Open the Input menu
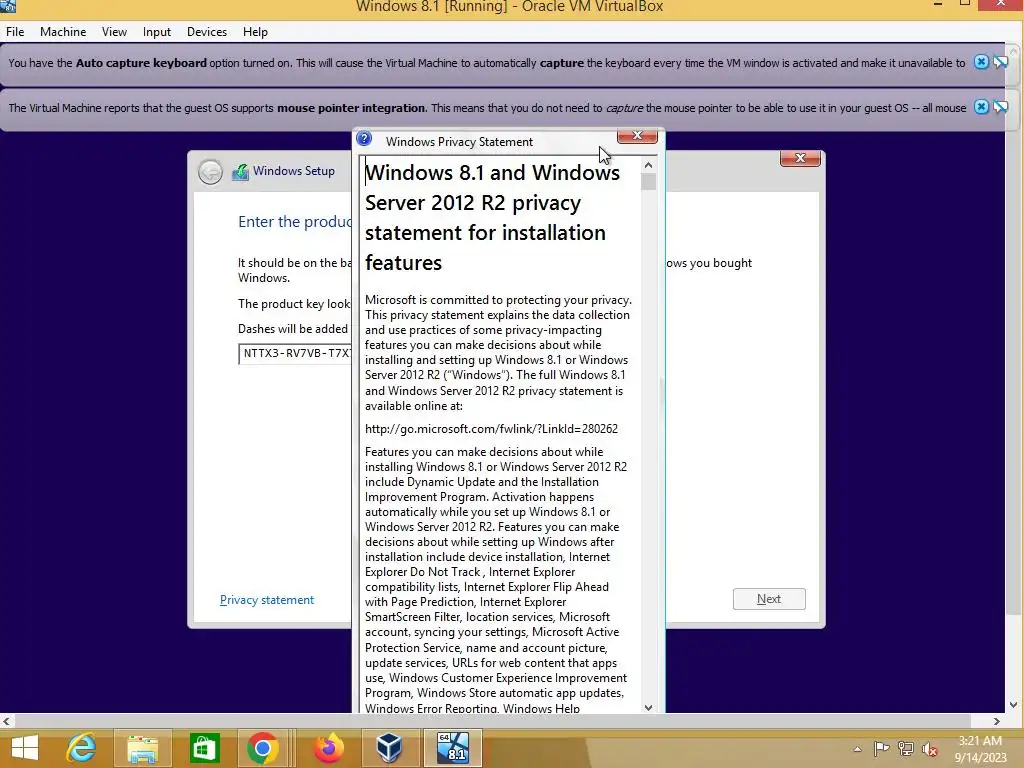 coord(157,32)
